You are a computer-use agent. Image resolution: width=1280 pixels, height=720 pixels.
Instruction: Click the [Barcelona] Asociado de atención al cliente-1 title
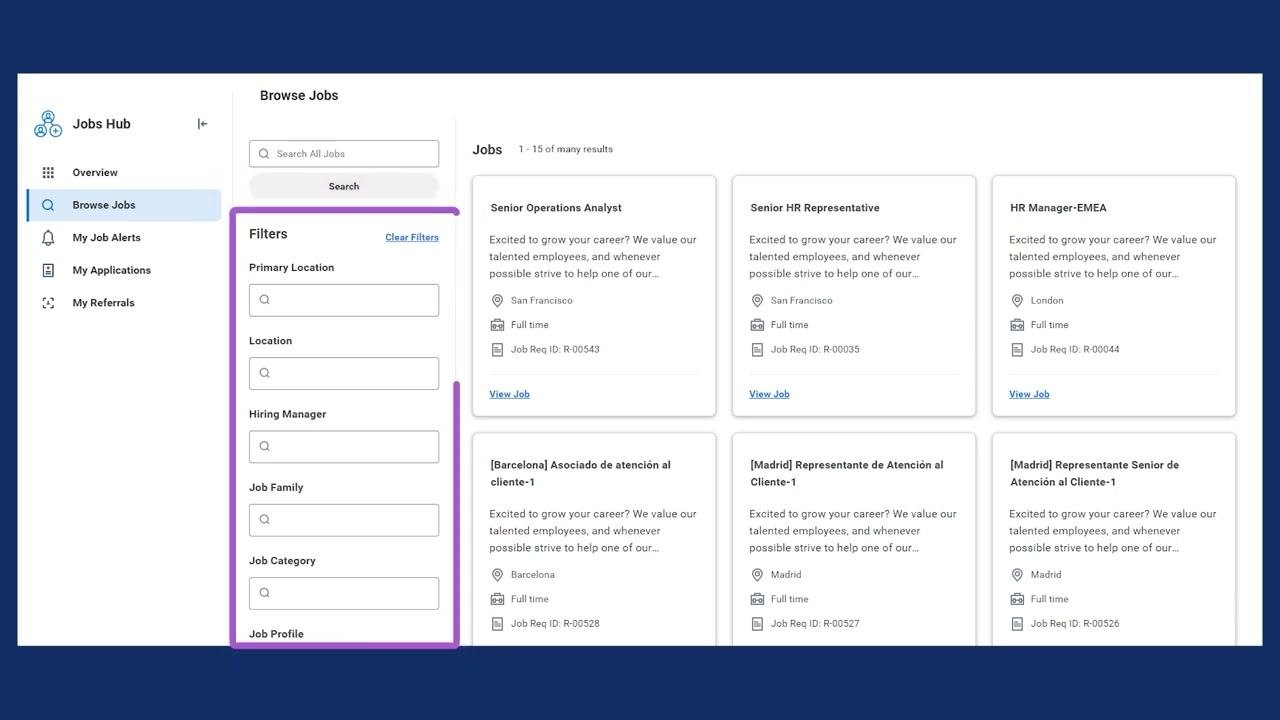580,473
